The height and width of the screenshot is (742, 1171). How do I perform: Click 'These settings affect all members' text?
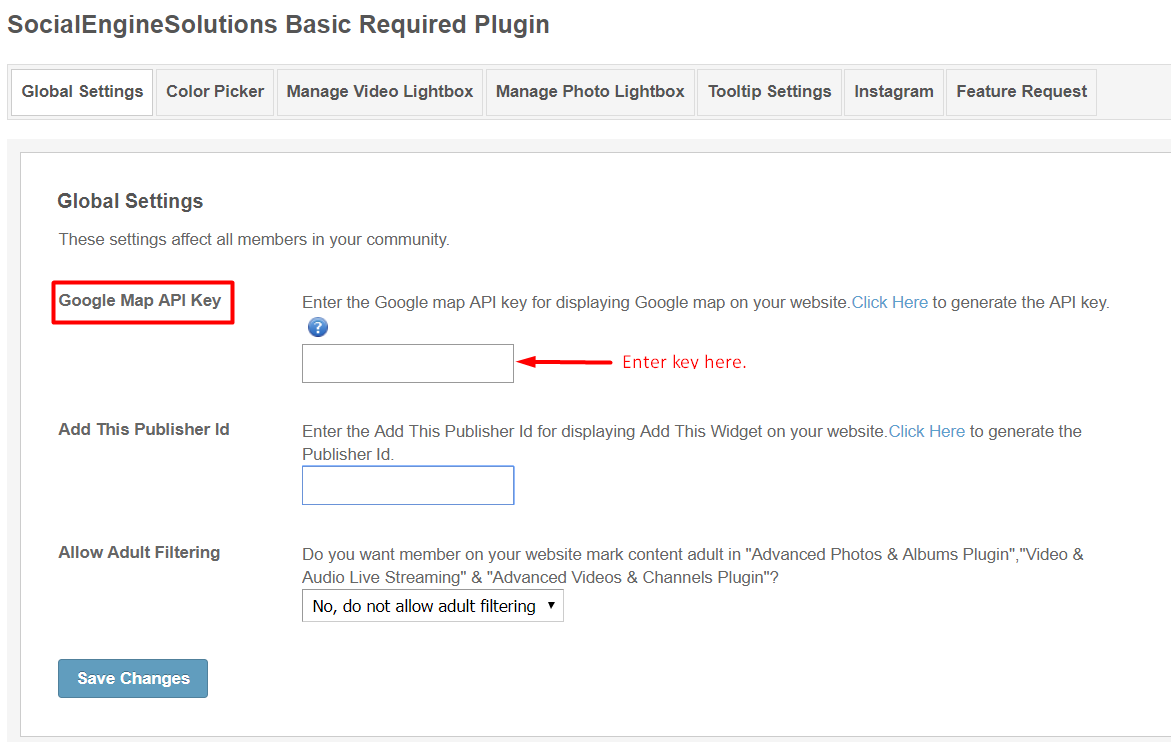coord(254,240)
